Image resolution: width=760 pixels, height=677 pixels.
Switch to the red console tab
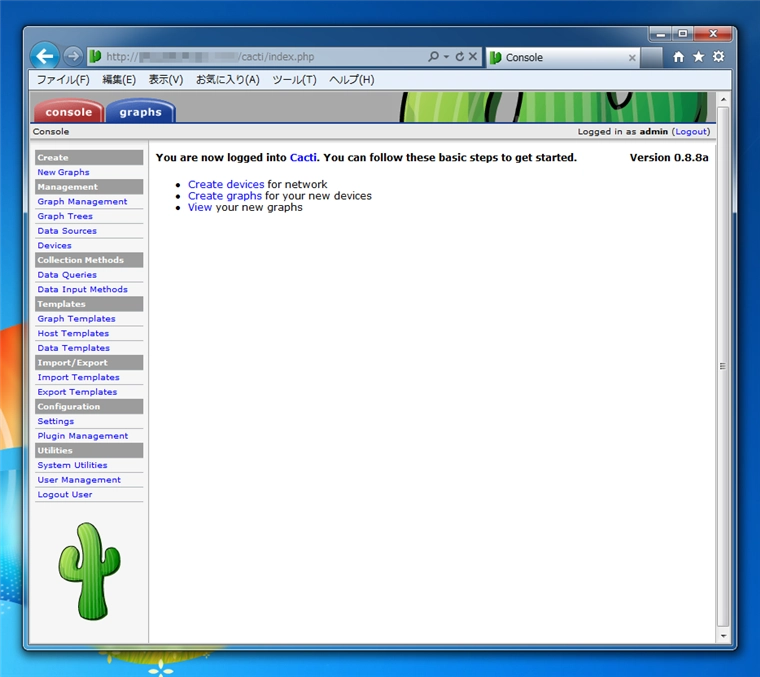pos(68,111)
